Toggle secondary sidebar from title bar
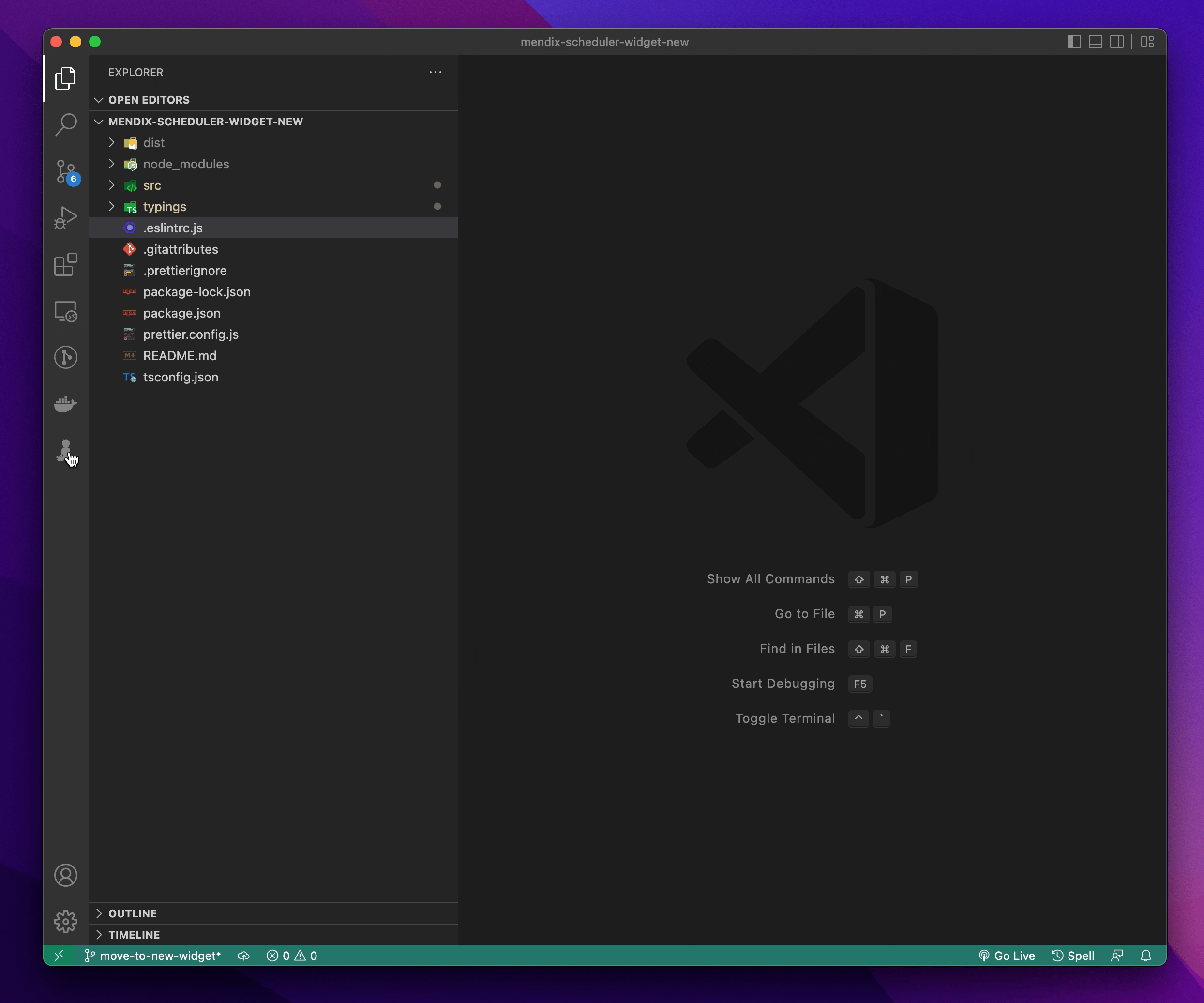The height and width of the screenshot is (1003, 1204). click(x=1116, y=42)
